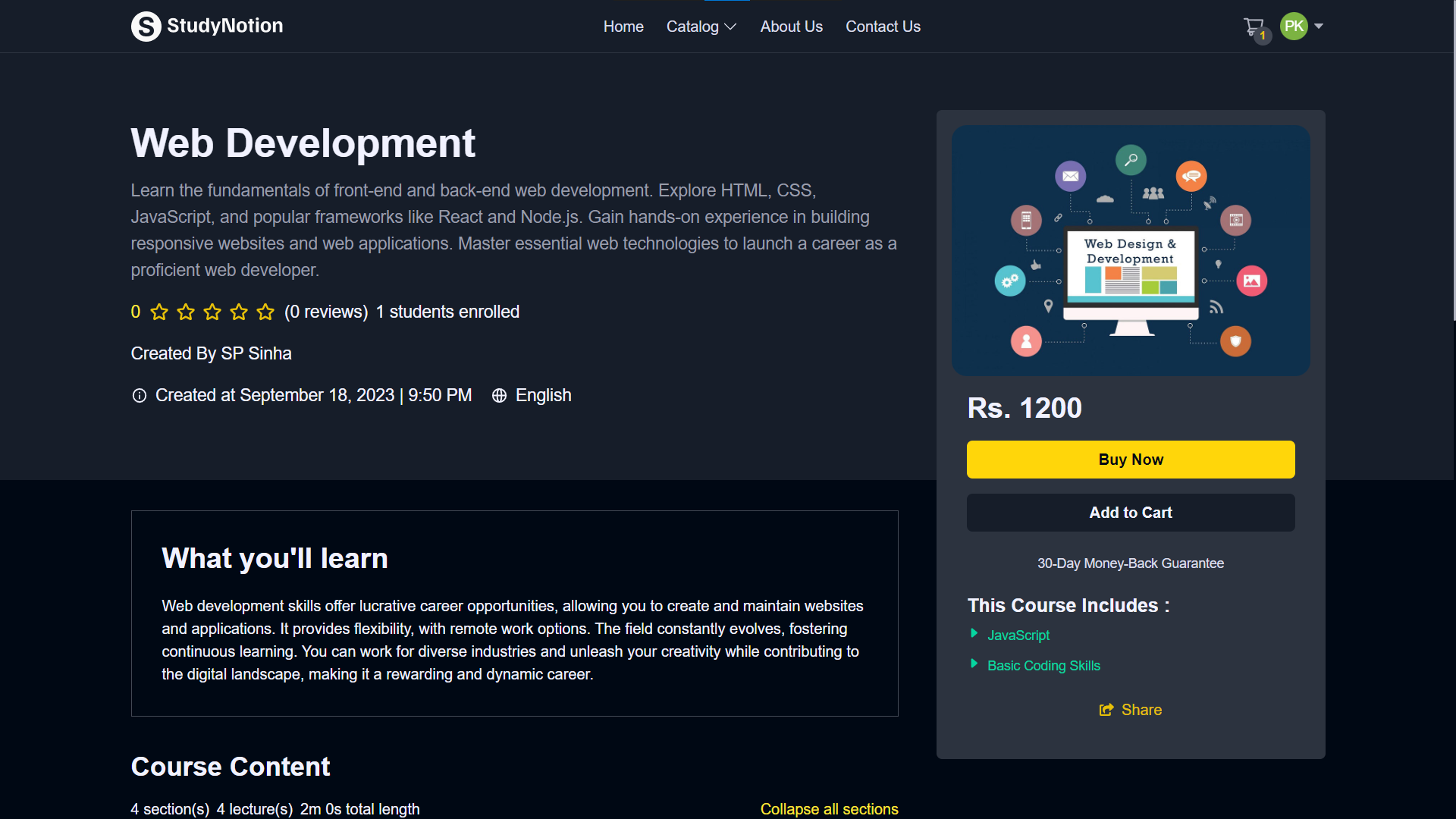
Task: Click the This Course Includes heading
Action: pos(1068,605)
